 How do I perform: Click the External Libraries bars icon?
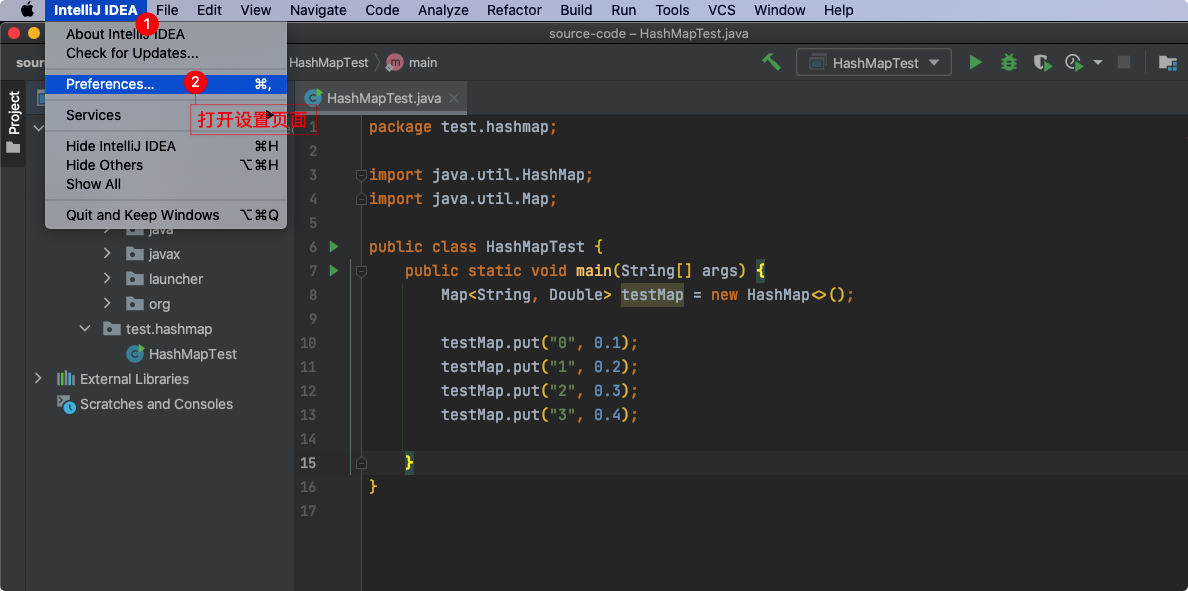[x=66, y=378]
